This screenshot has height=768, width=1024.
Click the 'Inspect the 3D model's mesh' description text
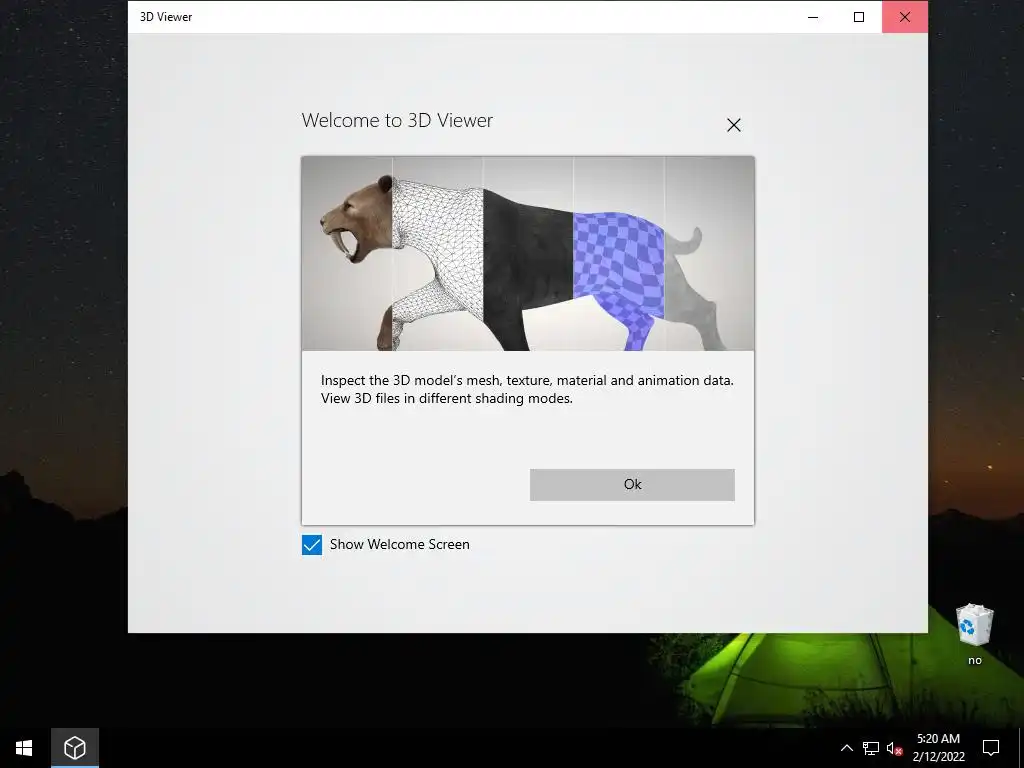[527, 389]
